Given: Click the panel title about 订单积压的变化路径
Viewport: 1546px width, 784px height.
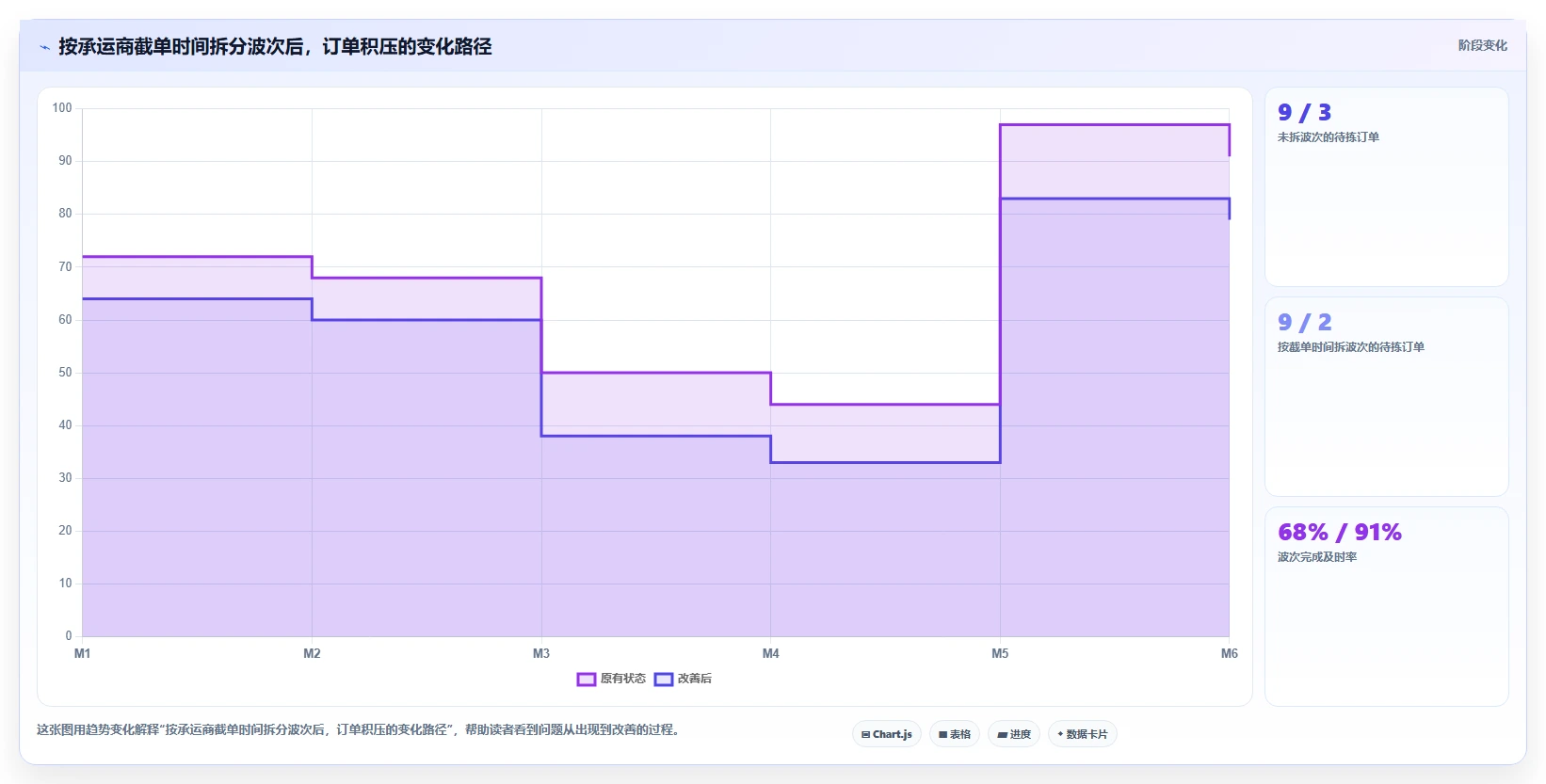Looking at the screenshot, I should [275, 46].
